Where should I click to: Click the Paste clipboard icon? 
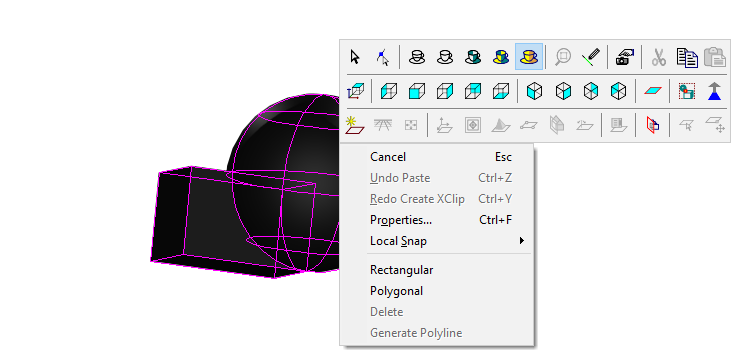pyautogui.click(x=715, y=57)
